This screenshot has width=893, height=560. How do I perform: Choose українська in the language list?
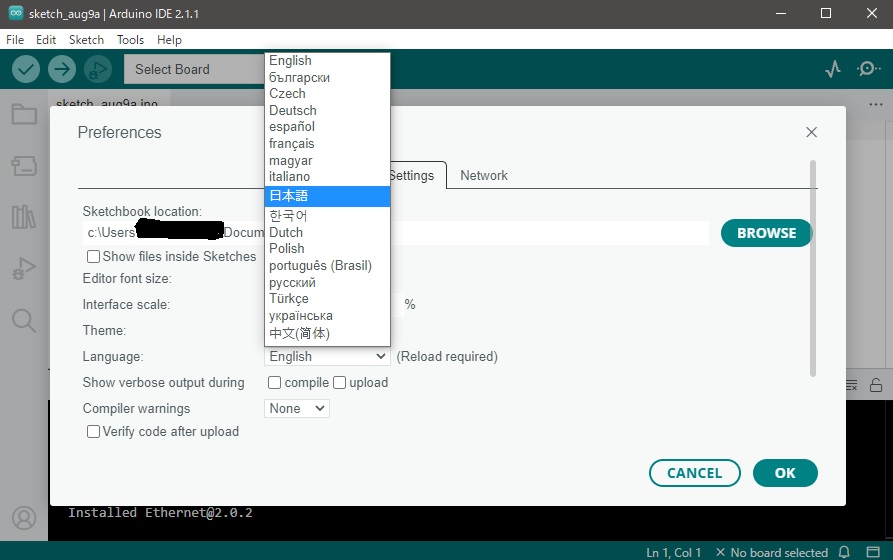[327, 316]
